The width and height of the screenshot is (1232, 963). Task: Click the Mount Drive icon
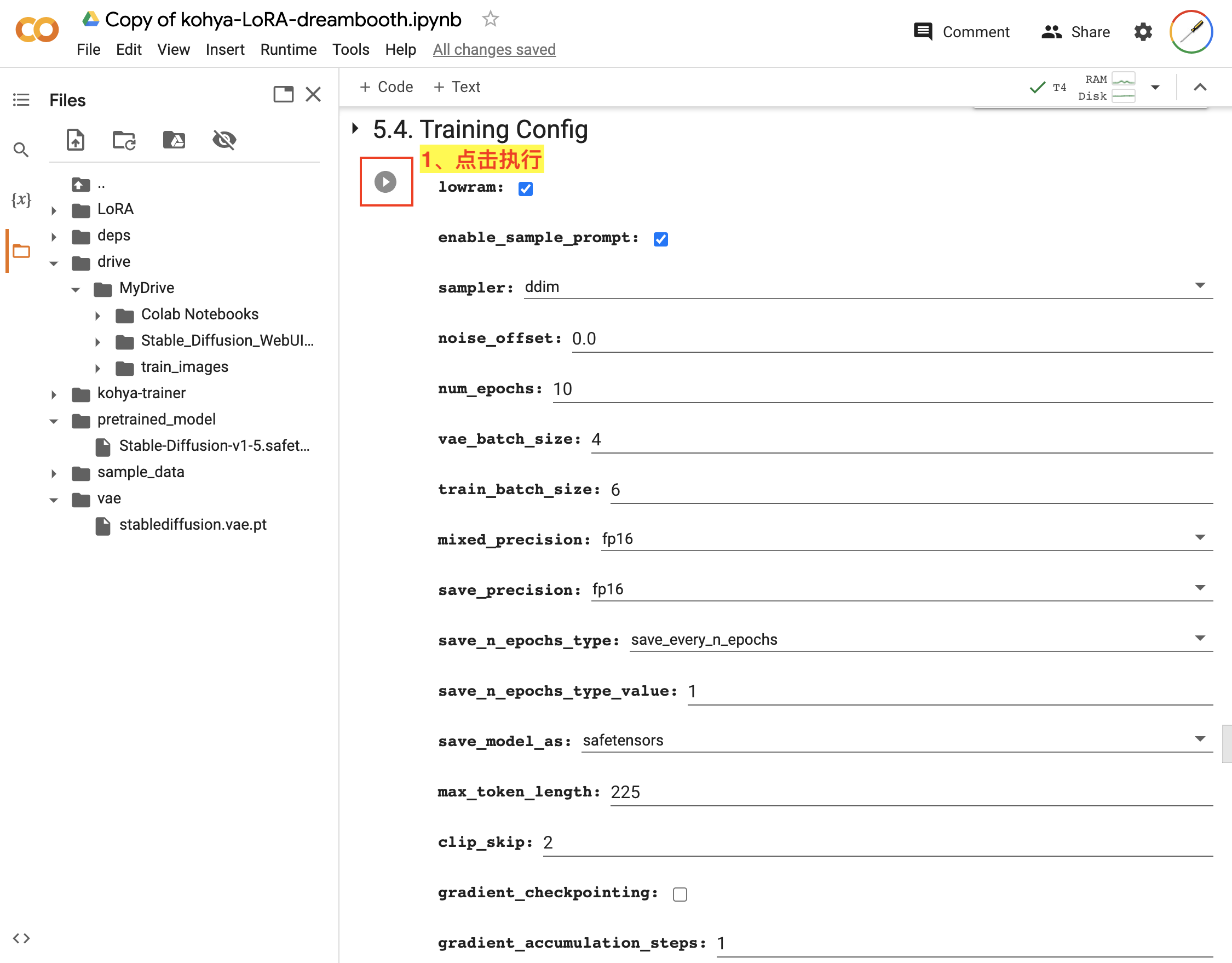pyautogui.click(x=174, y=140)
